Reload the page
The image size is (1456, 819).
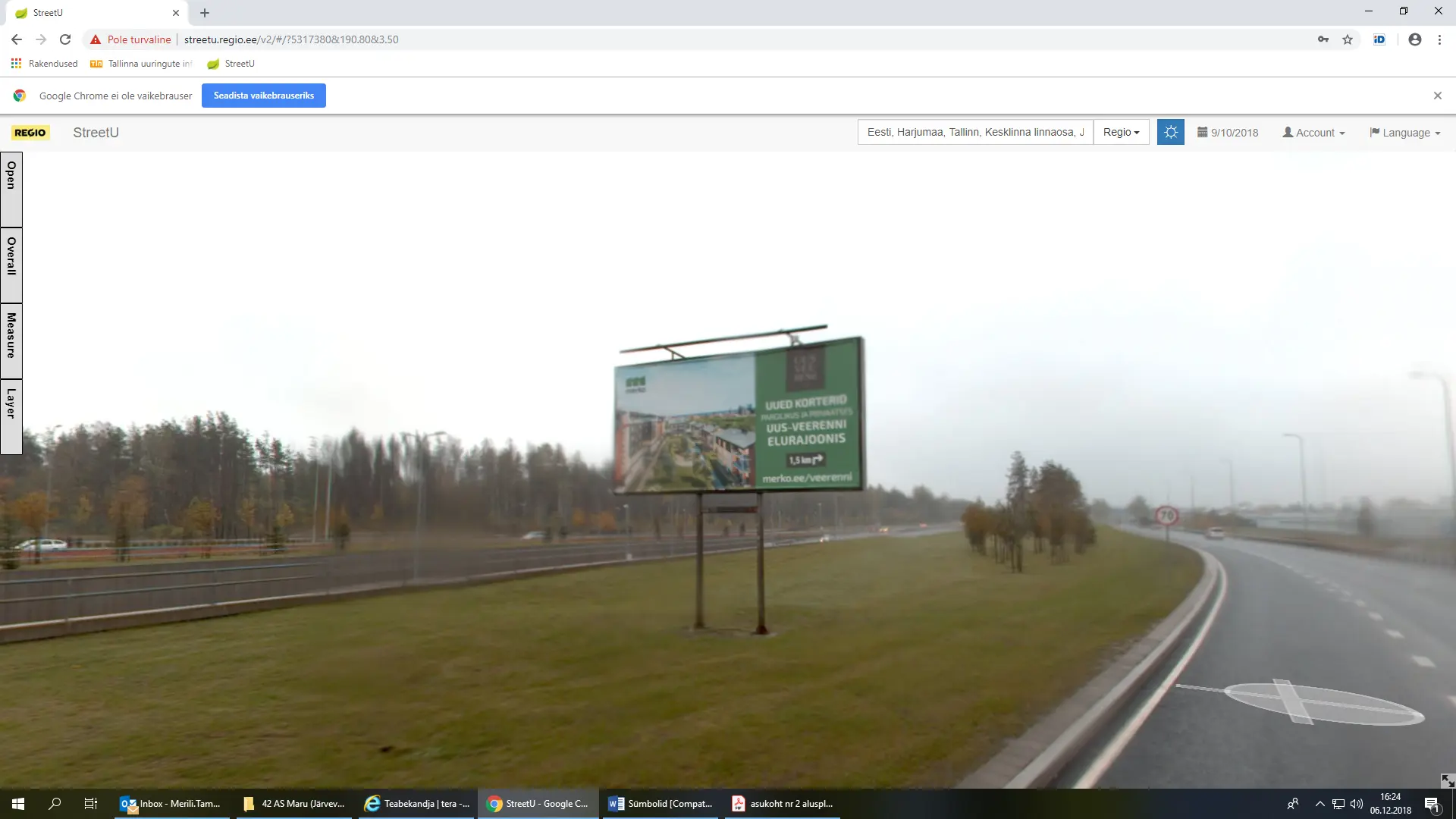coord(65,39)
